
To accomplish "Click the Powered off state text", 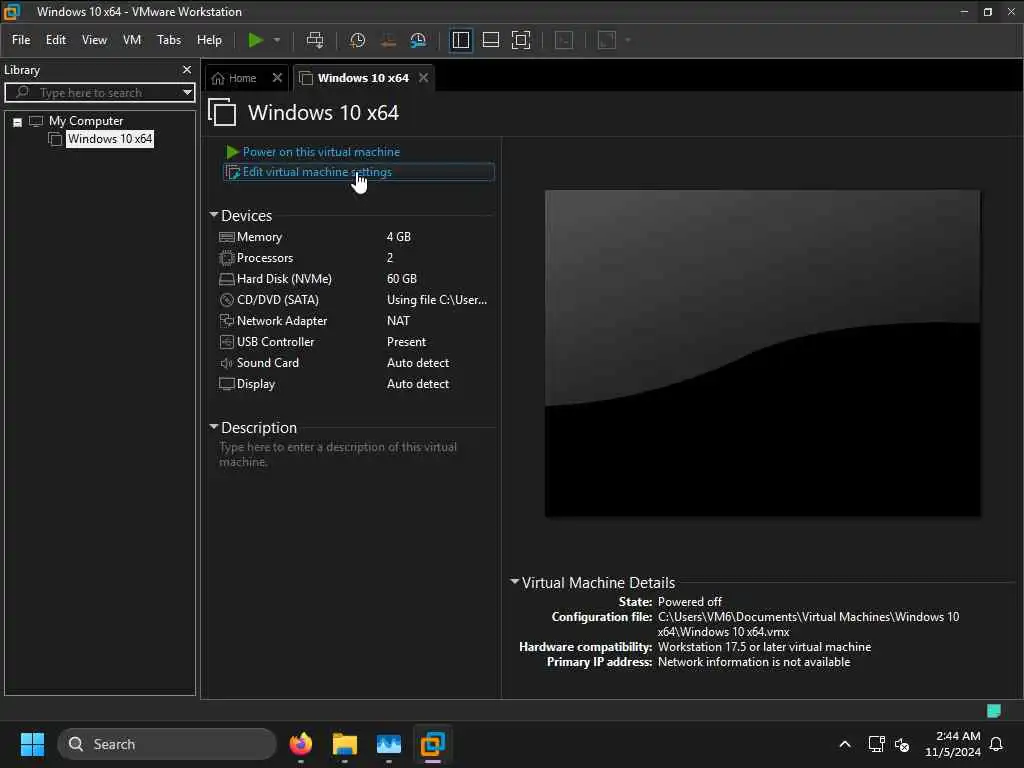I will pos(690,601).
